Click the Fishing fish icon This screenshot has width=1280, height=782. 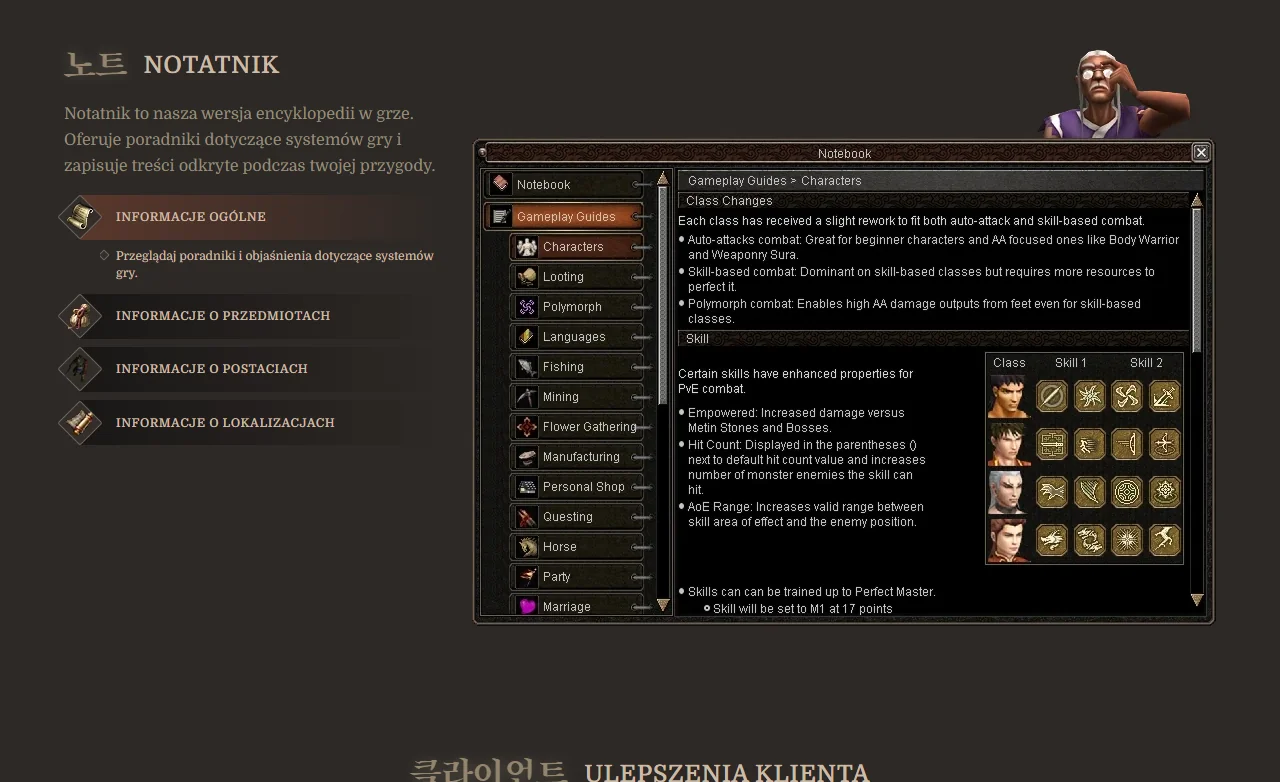point(527,367)
